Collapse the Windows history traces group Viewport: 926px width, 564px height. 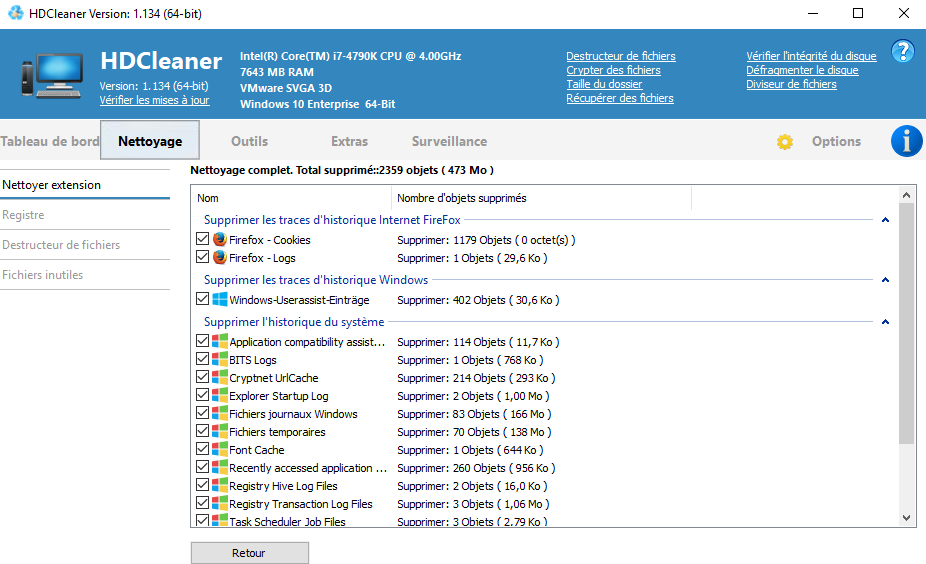point(885,280)
